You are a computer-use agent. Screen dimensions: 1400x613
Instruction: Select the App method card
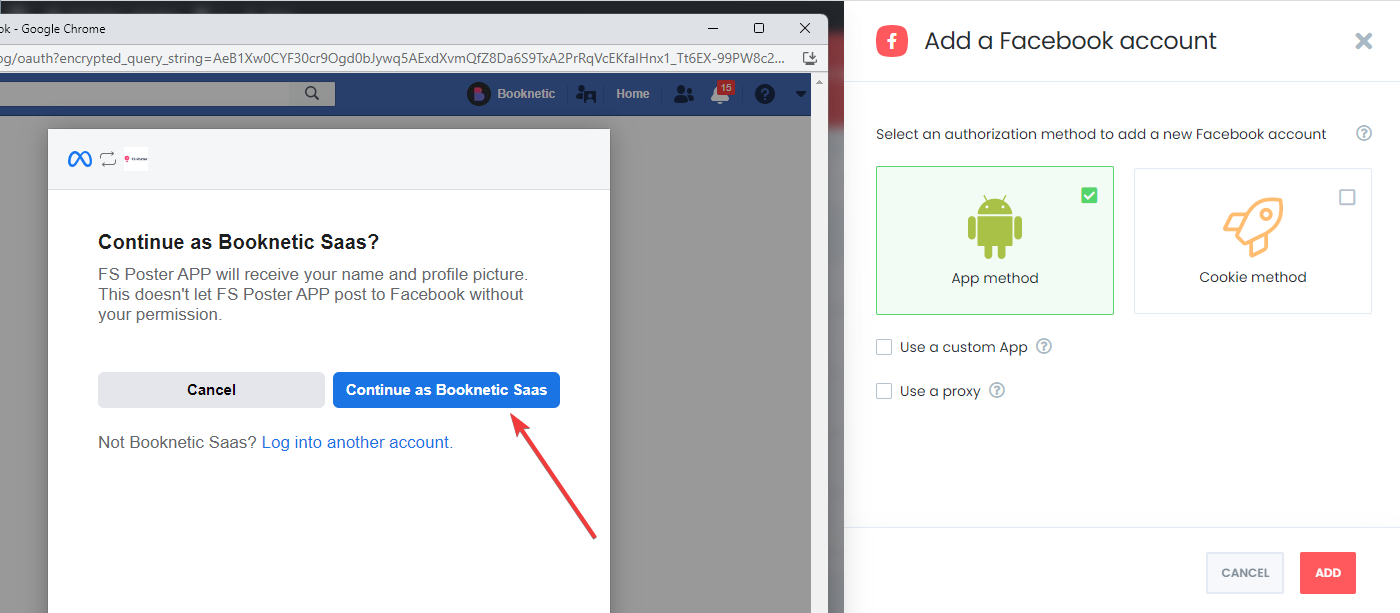tap(995, 240)
